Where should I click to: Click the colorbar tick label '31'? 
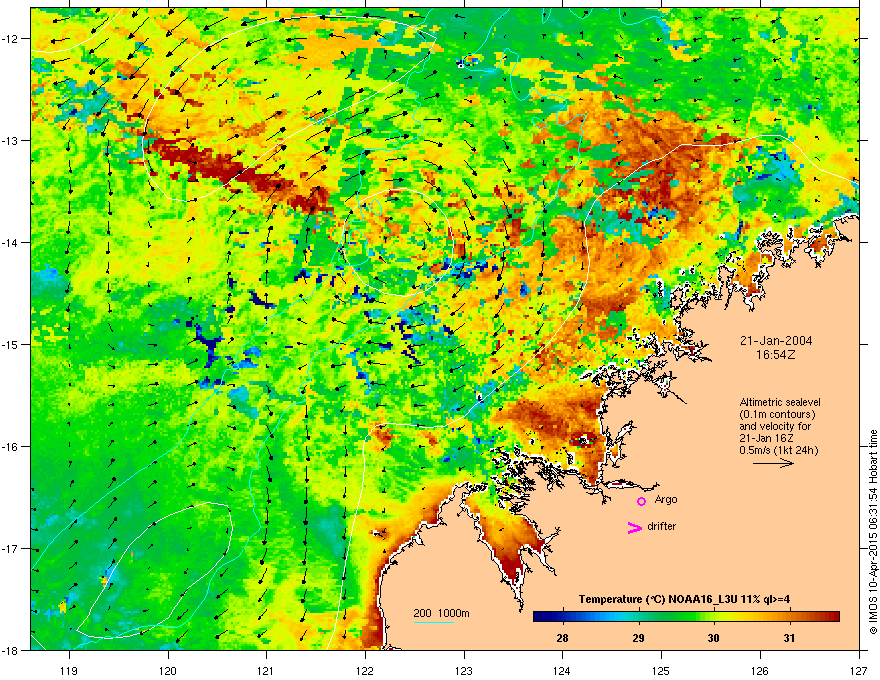point(789,638)
